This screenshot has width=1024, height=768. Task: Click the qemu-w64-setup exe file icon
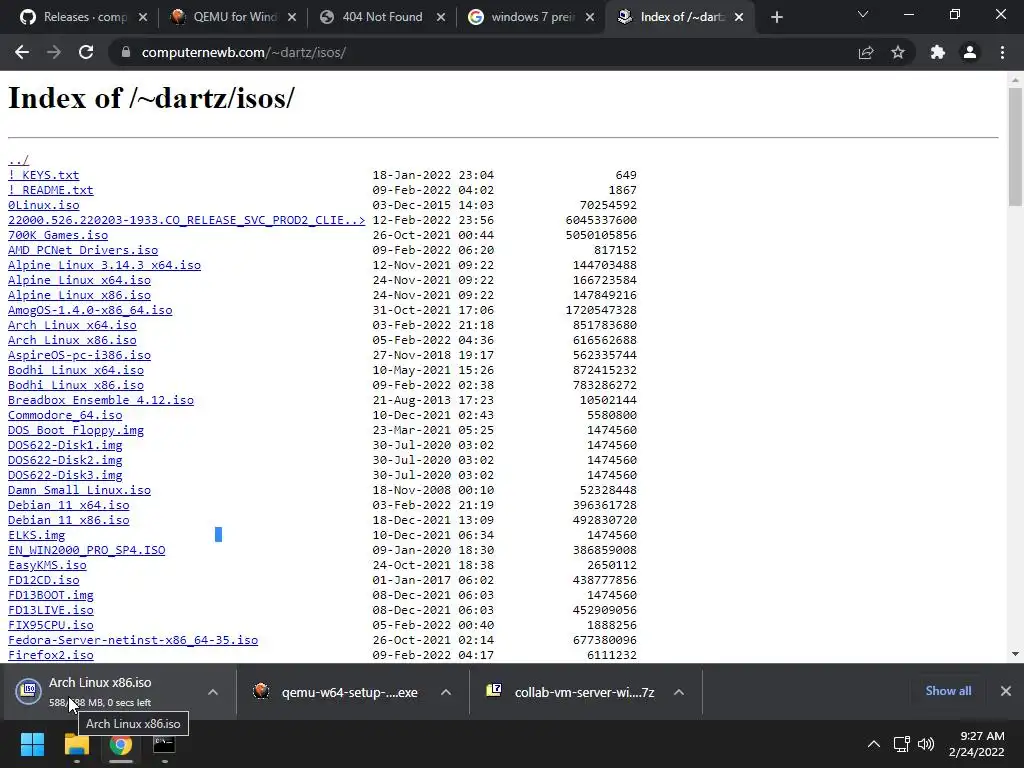[x=261, y=691]
